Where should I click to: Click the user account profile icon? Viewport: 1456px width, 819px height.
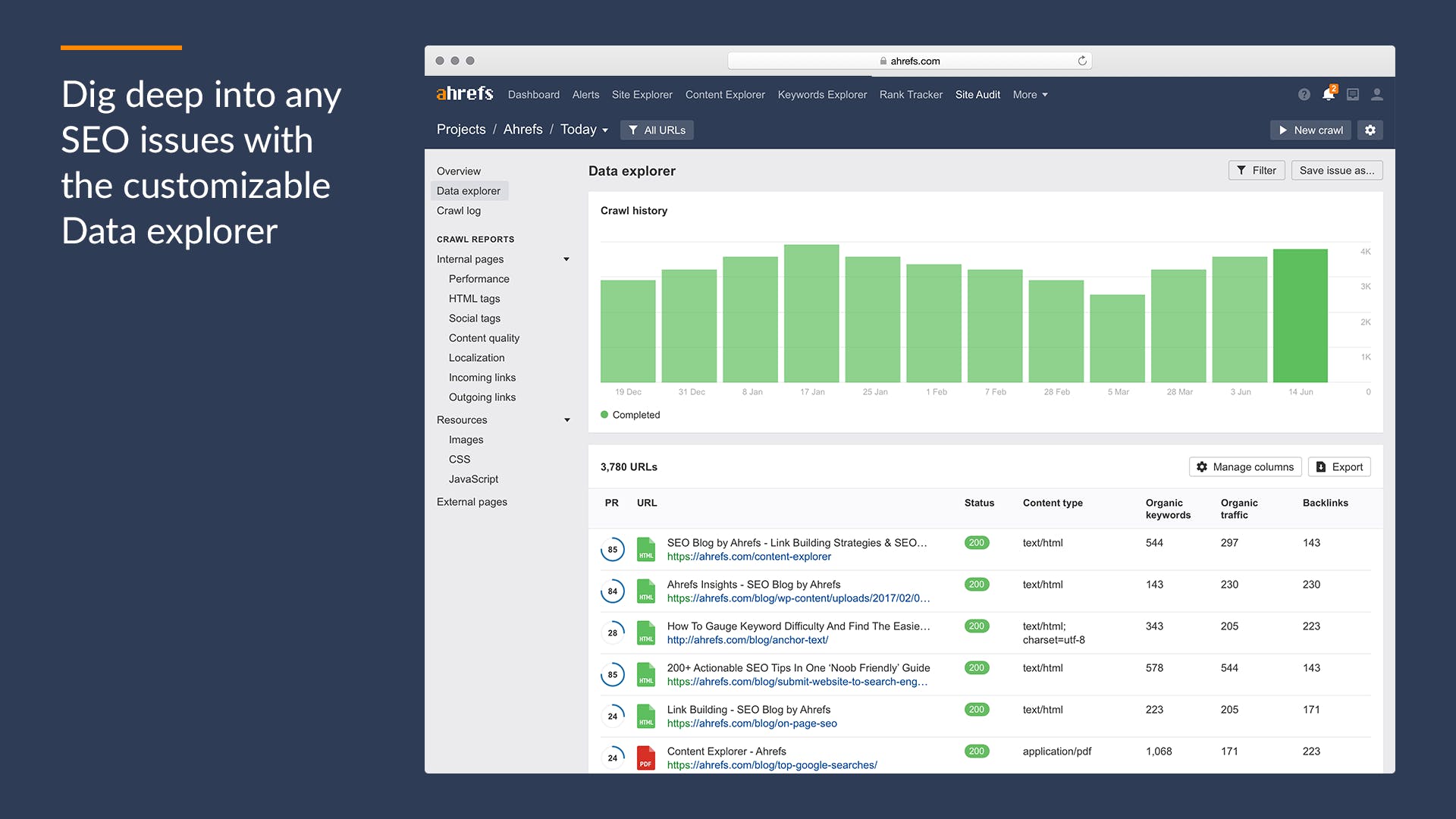click(1377, 95)
